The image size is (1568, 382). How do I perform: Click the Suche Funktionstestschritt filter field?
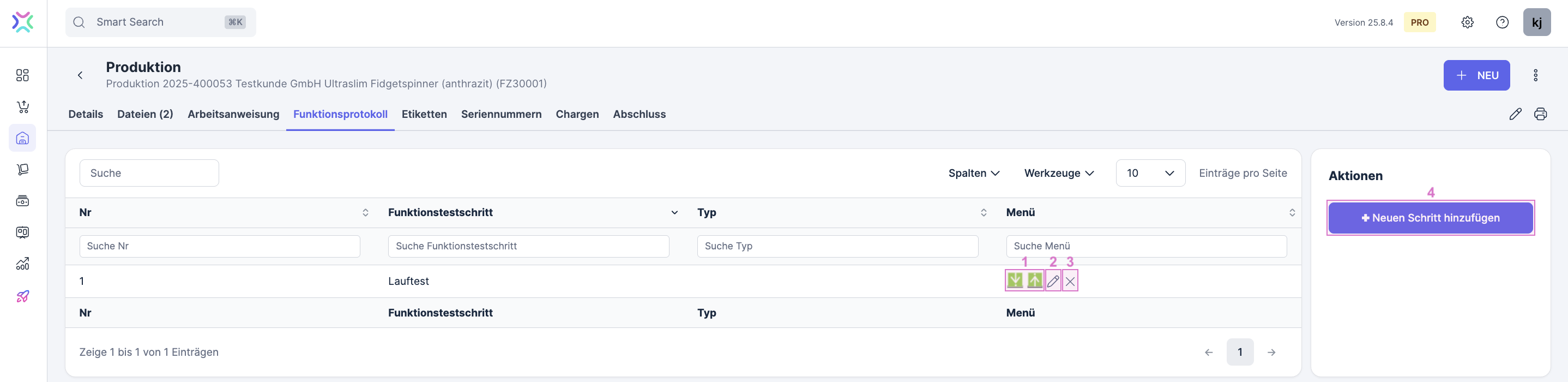pos(528,246)
